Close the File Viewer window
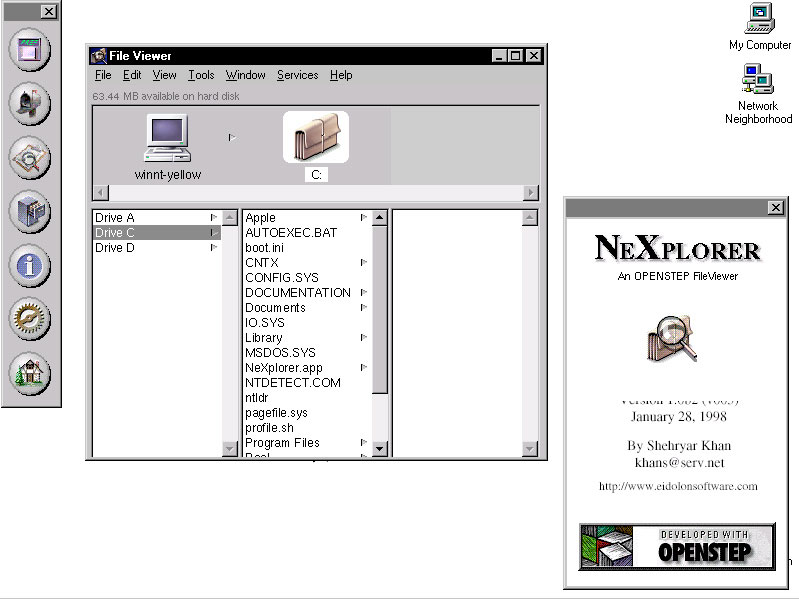The image size is (799, 599). click(534, 56)
